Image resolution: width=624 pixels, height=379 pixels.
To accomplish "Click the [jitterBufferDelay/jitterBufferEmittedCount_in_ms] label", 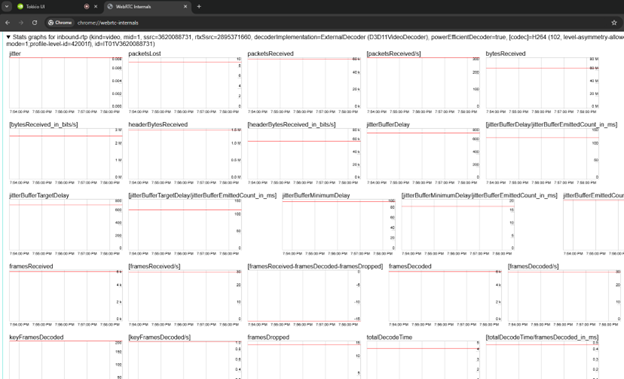I will pyautogui.click(x=551, y=125).
